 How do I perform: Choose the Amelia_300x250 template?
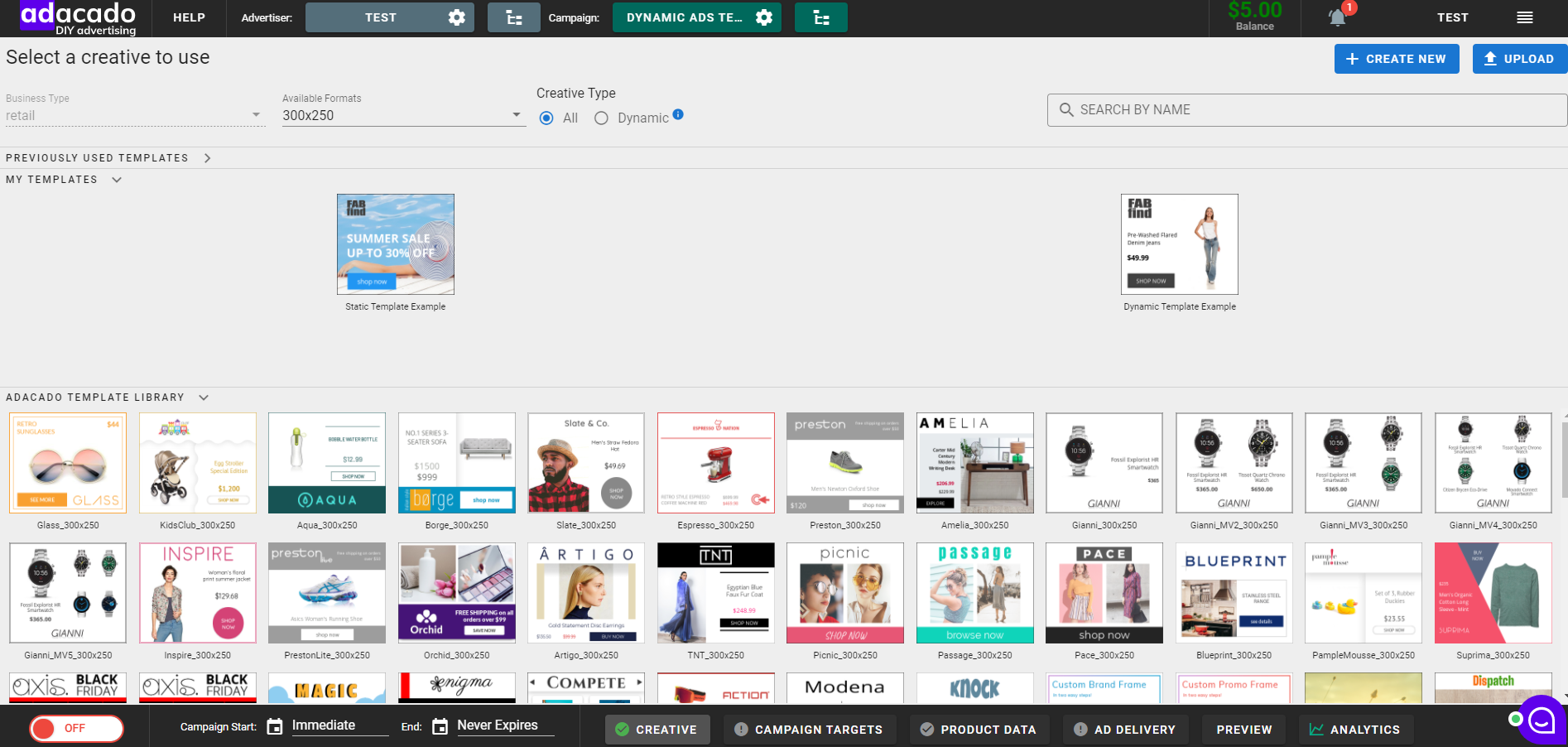click(975, 463)
